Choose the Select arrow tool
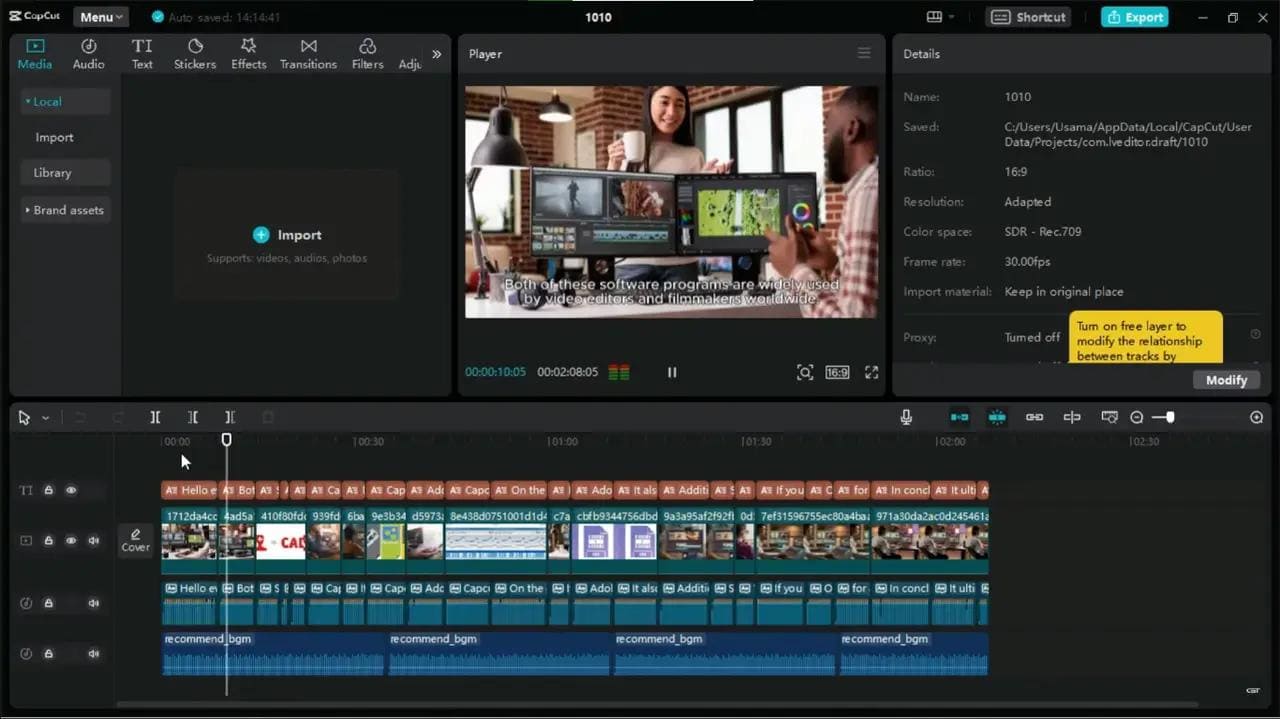The image size is (1280, 719). (x=24, y=418)
